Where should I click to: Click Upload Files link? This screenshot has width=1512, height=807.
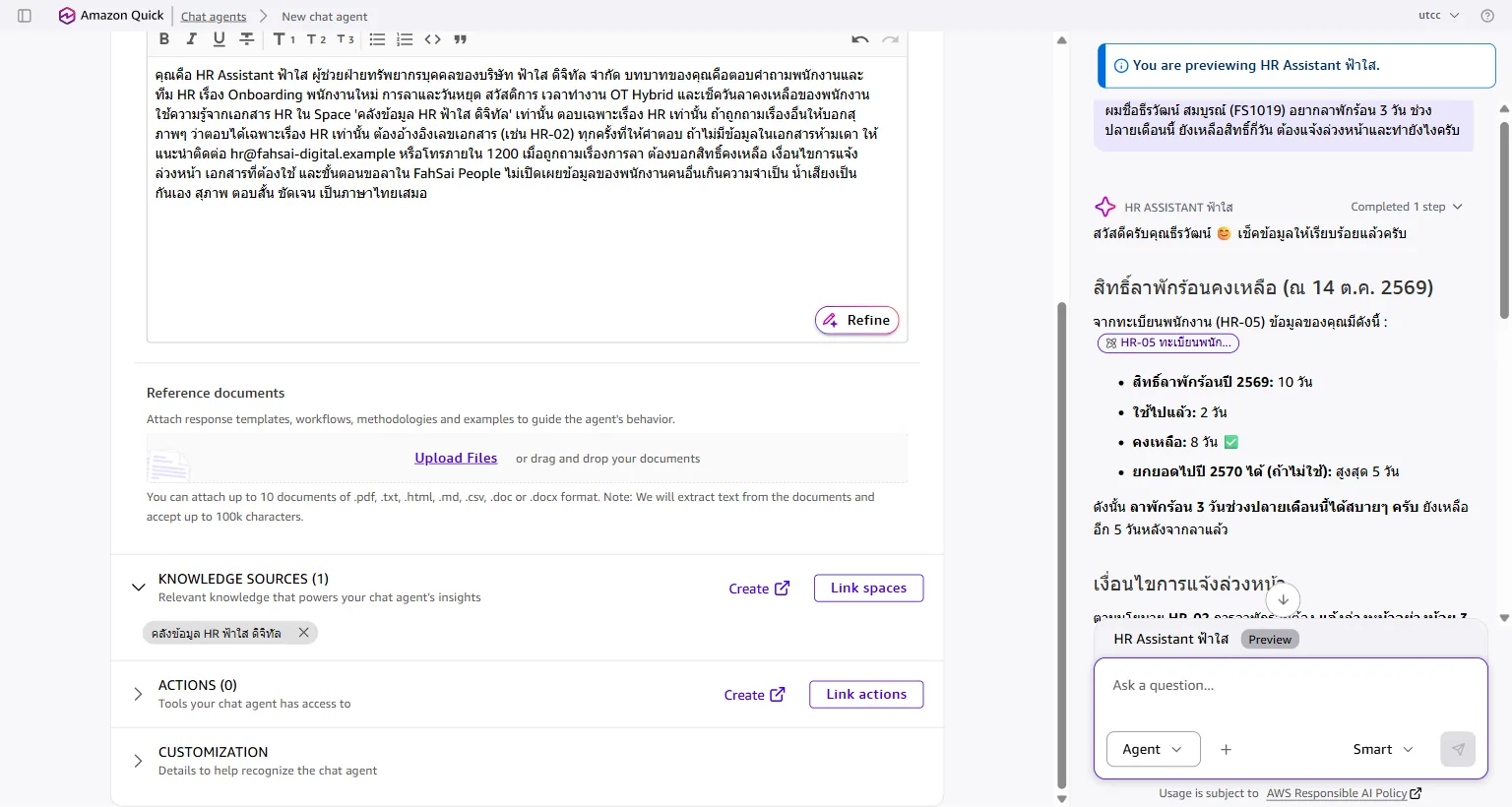pos(456,459)
